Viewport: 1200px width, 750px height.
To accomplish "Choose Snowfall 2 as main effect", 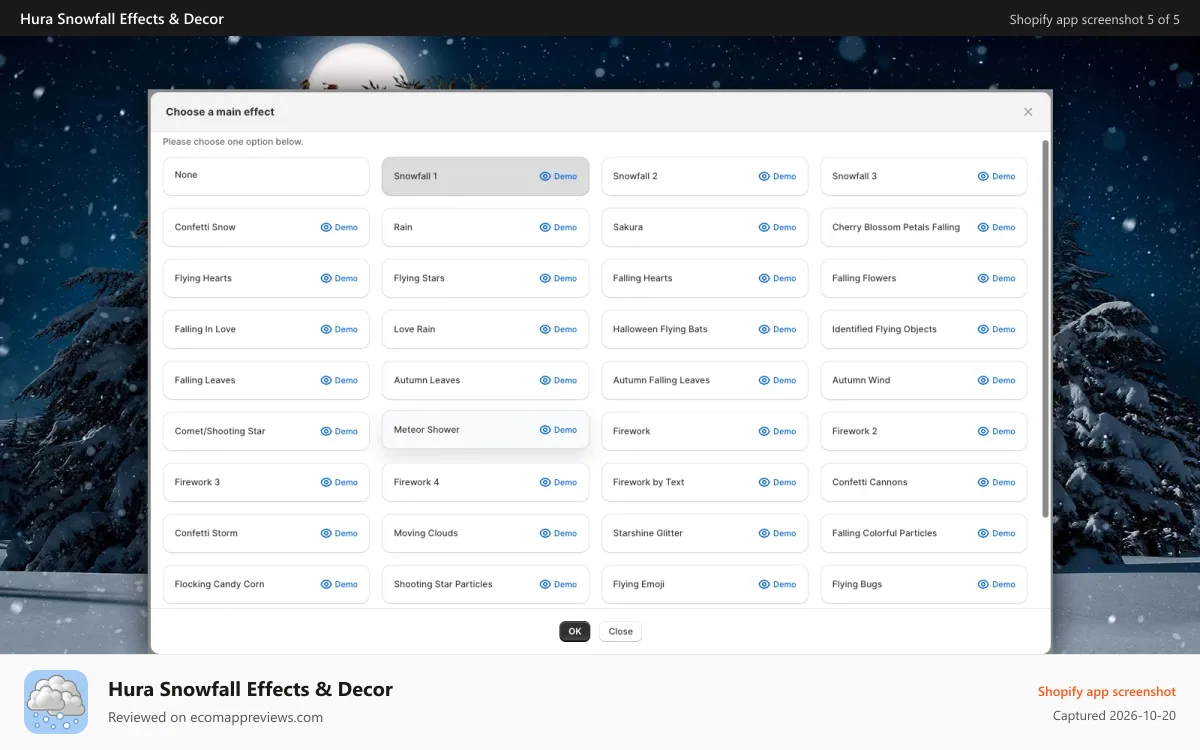I will [705, 176].
